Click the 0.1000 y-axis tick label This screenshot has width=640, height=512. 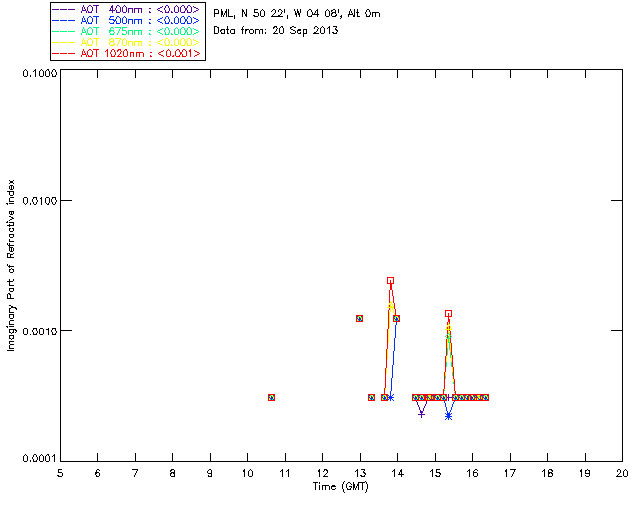[x=40, y=73]
